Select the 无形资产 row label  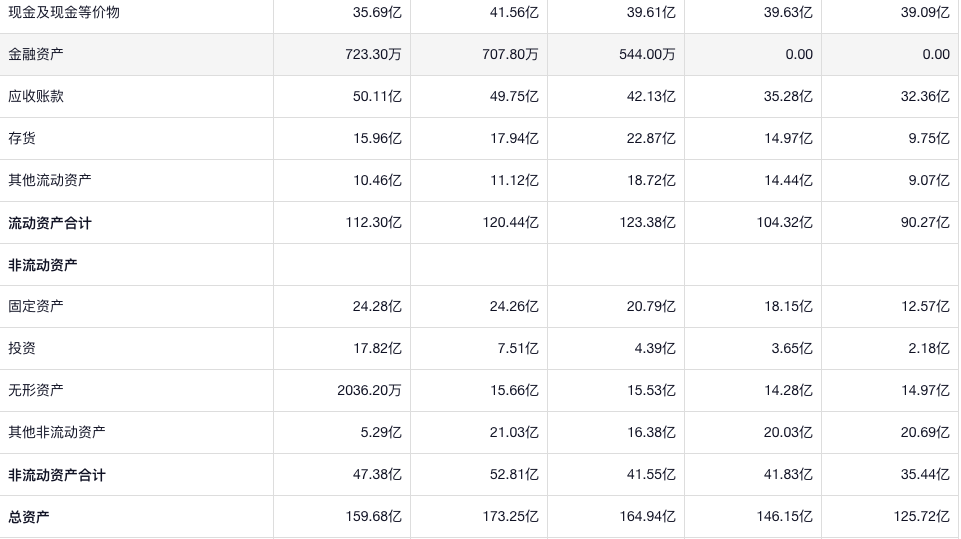[x=36, y=391]
